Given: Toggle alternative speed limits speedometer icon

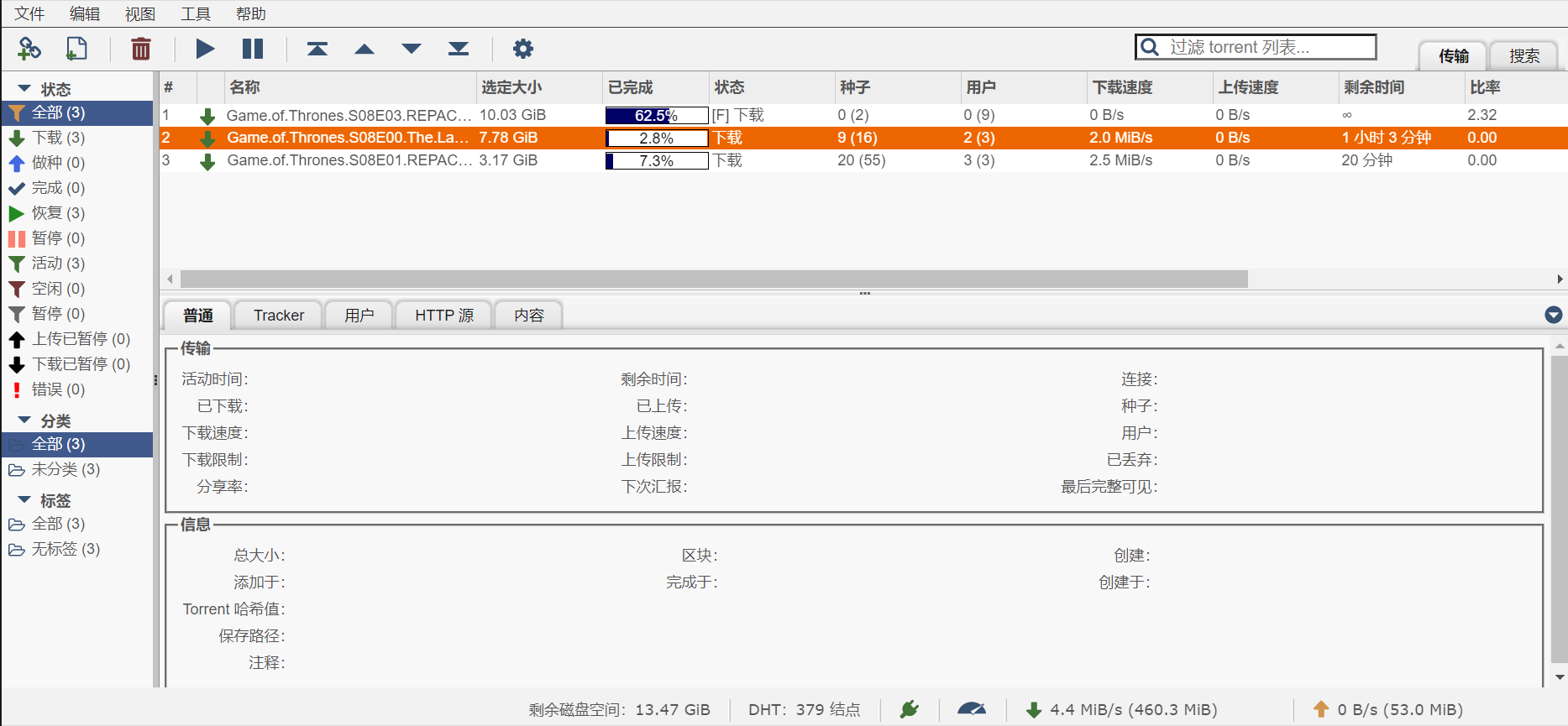Looking at the screenshot, I should tap(972, 709).
